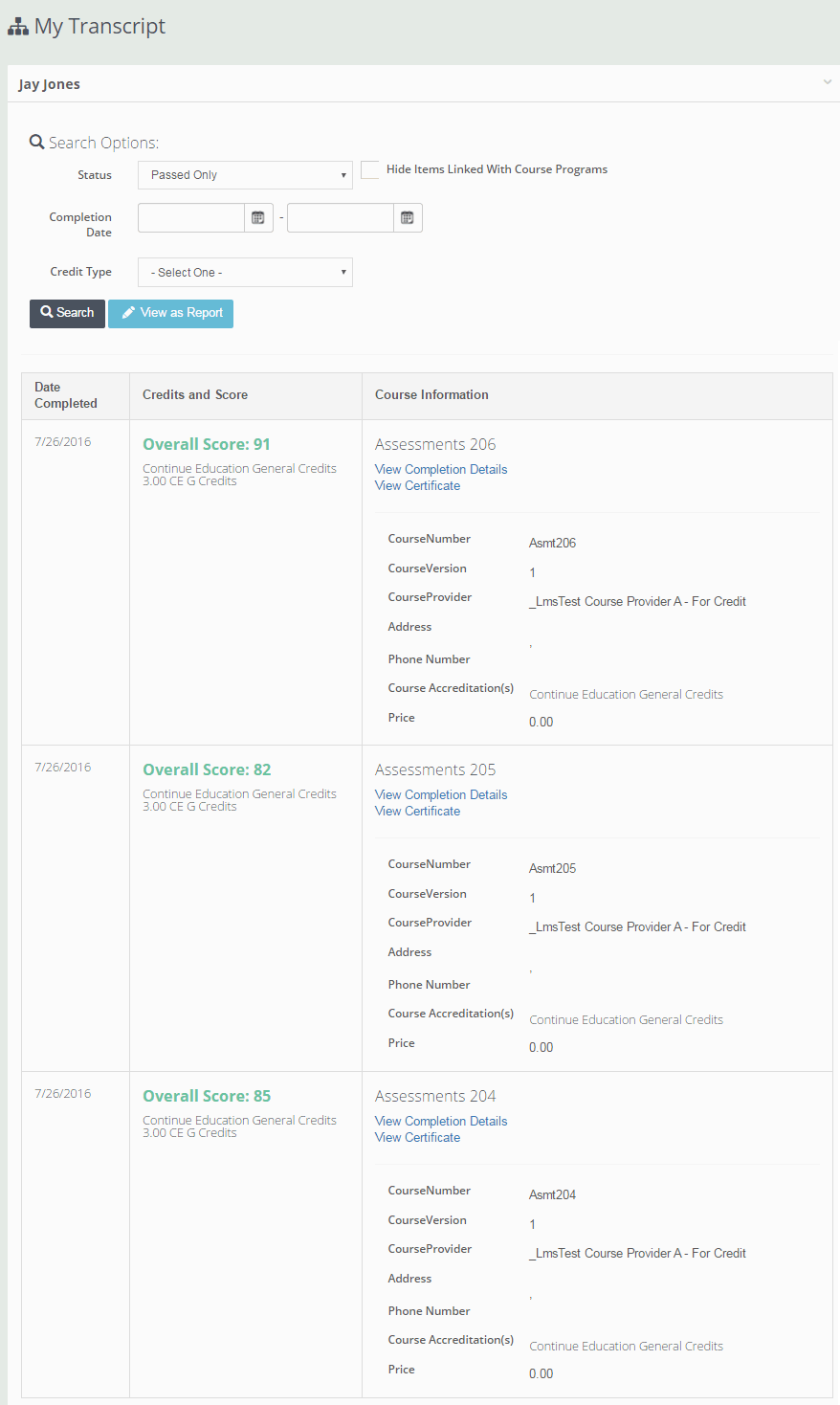Viewport: 840px width, 1405px height.
Task: Expand the Credit Type dropdown
Action: tap(245, 273)
